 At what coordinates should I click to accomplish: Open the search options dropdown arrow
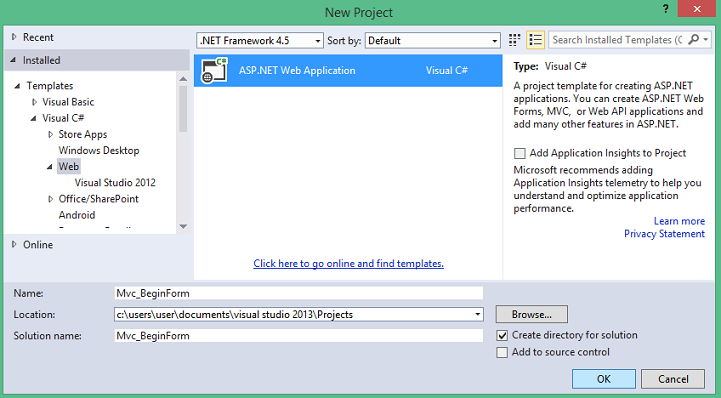click(706, 40)
